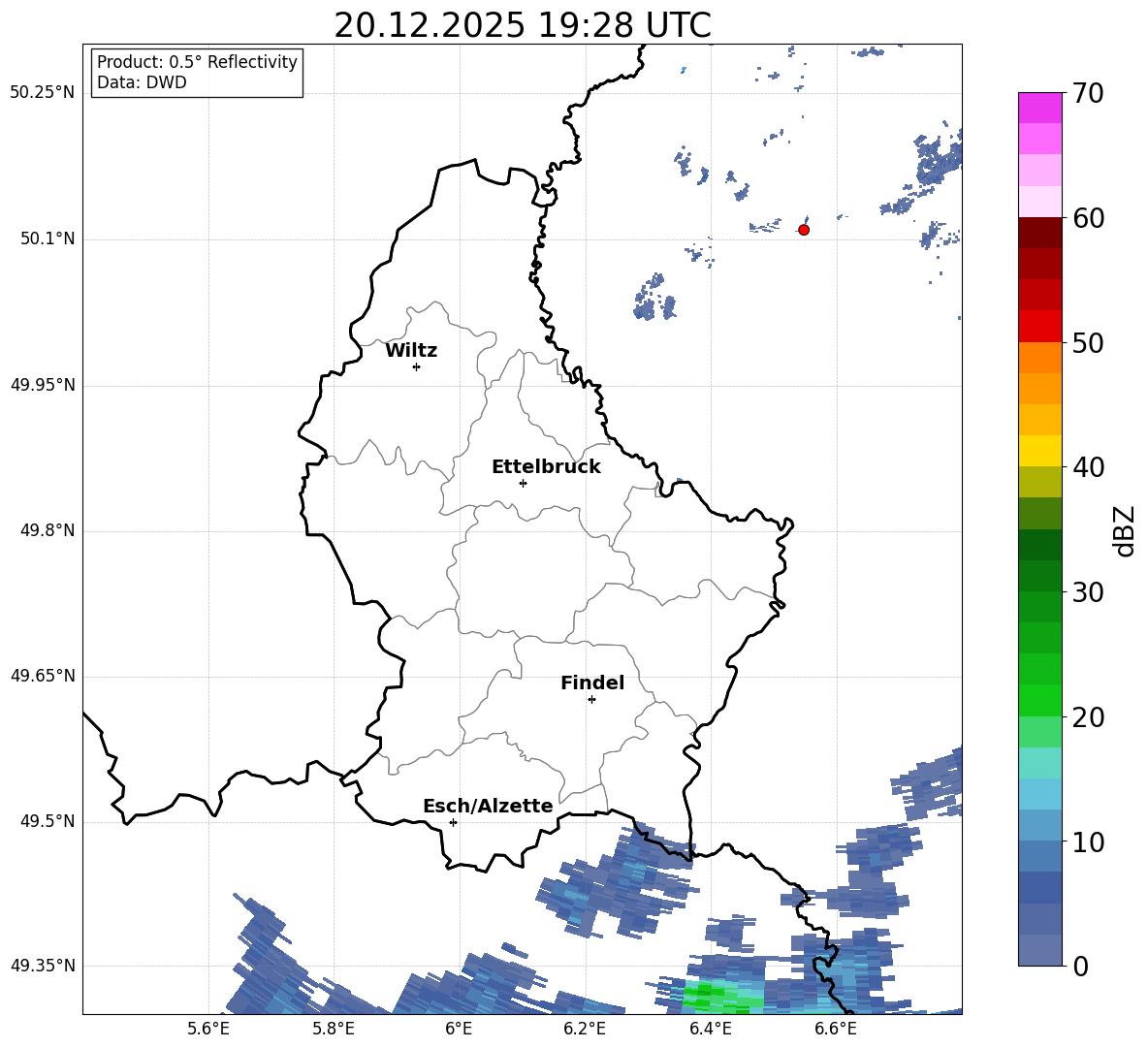Click the 6.4°E longitude label

tap(710, 1029)
